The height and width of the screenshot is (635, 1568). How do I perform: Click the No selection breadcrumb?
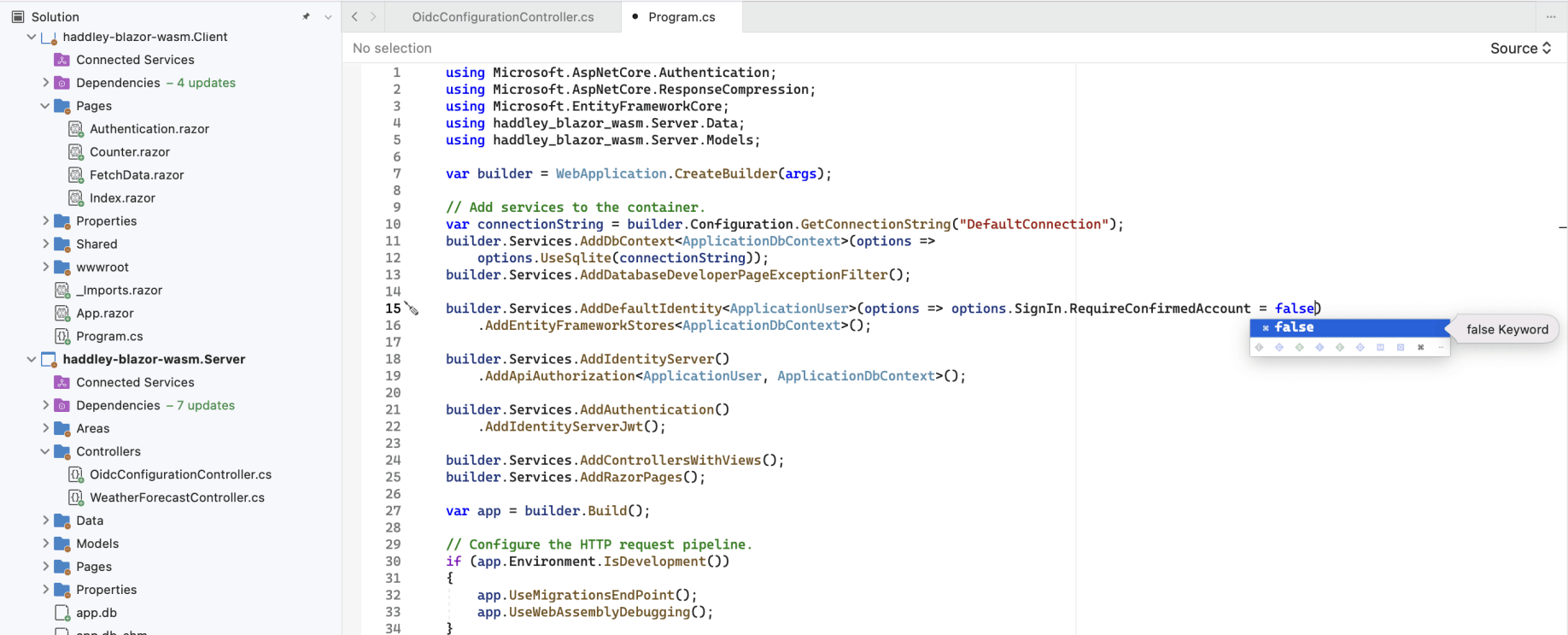click(x=392, y=49)
